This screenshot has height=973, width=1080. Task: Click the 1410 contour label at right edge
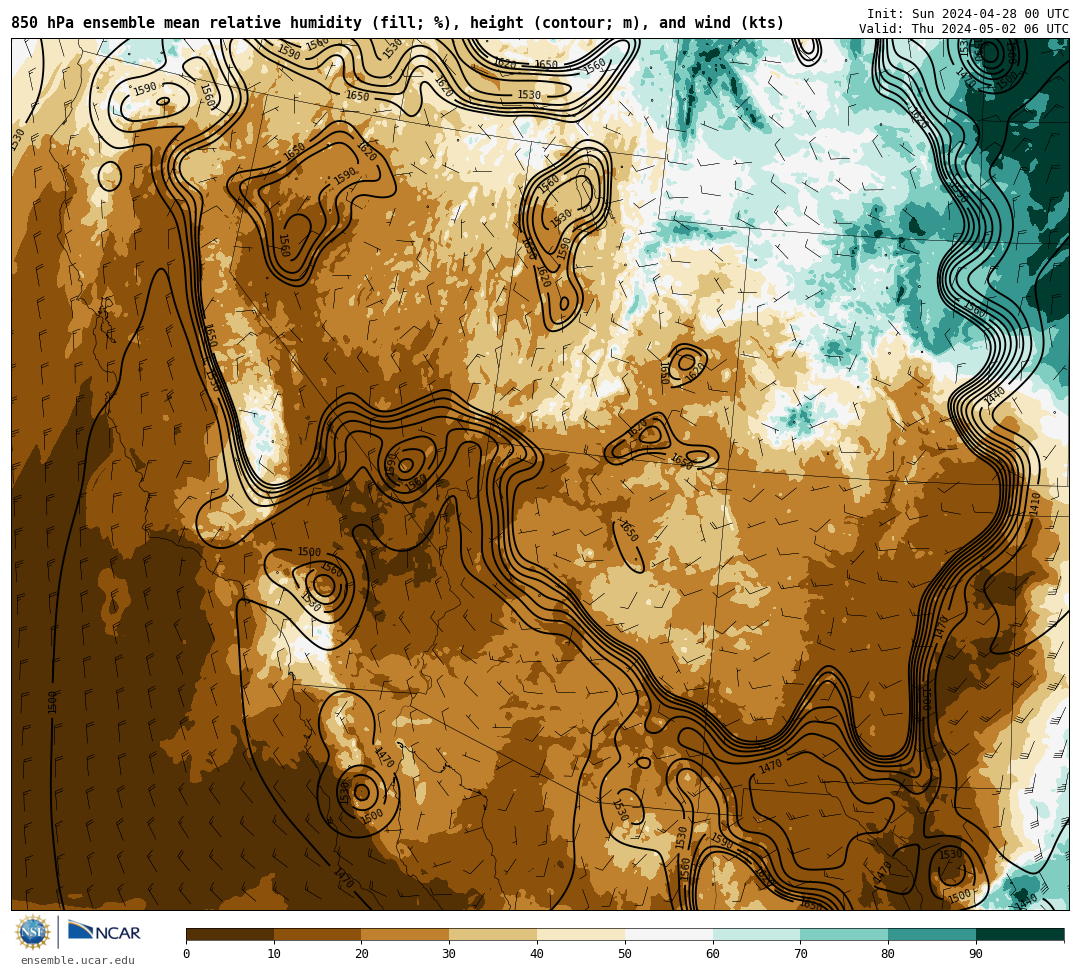(x=1036, y=503)
